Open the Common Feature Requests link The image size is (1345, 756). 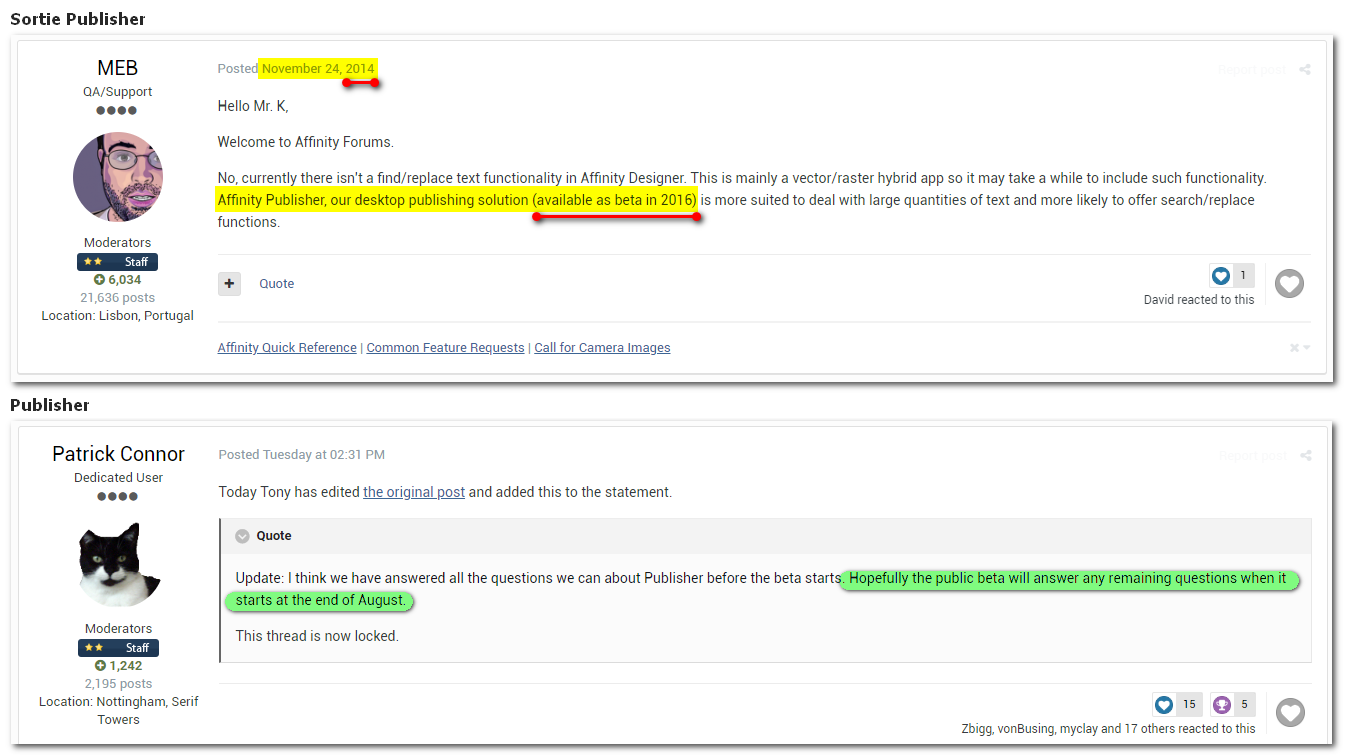[445, 348]
